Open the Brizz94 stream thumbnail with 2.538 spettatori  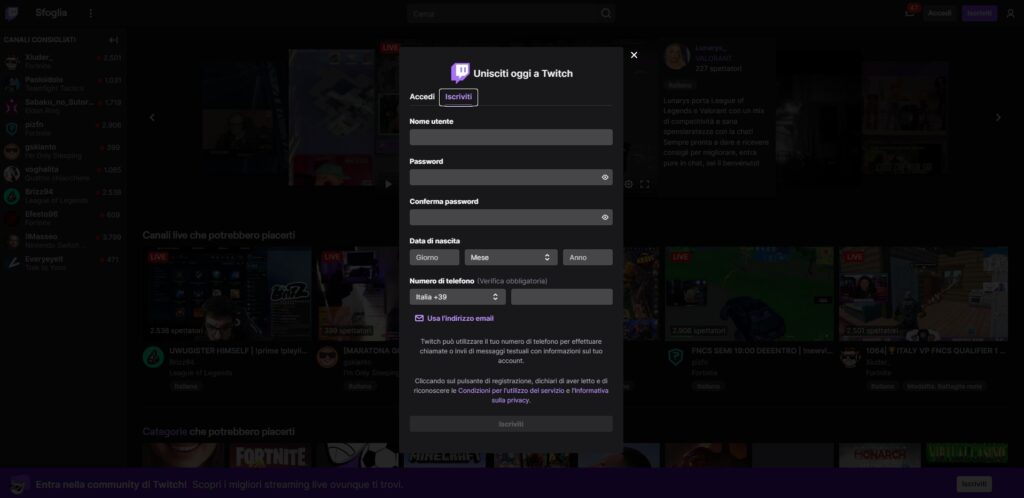pos(227,294)
